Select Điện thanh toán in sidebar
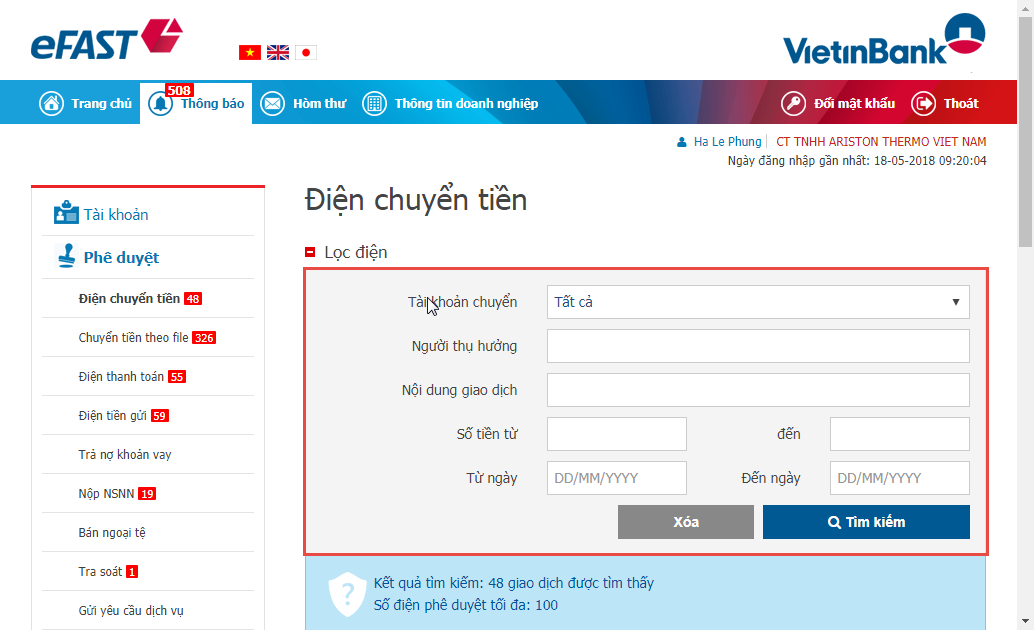 tap(121, 377)
